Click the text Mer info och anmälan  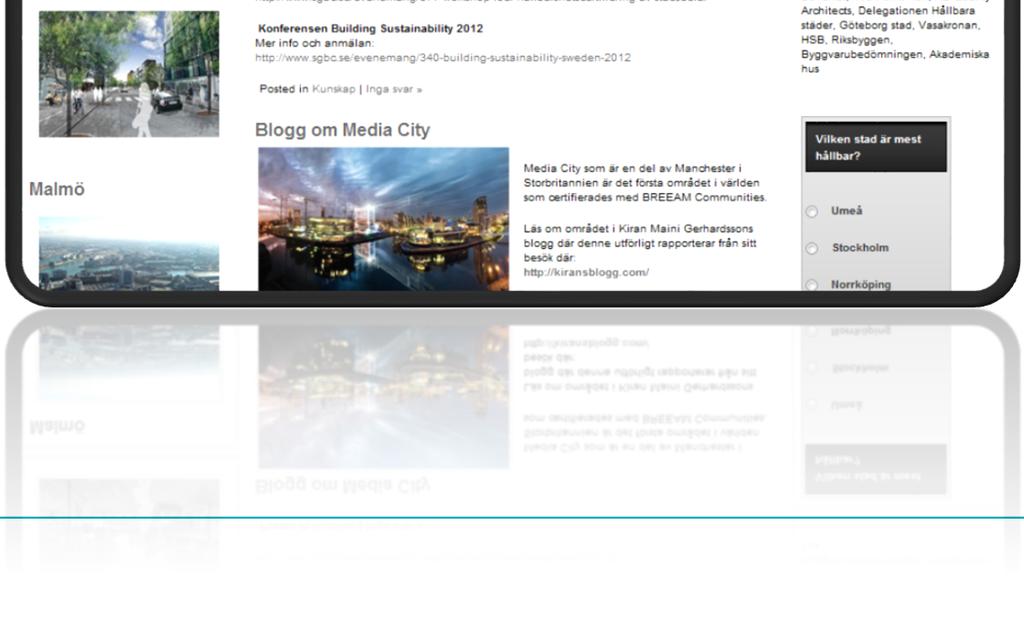click(314, 43)
